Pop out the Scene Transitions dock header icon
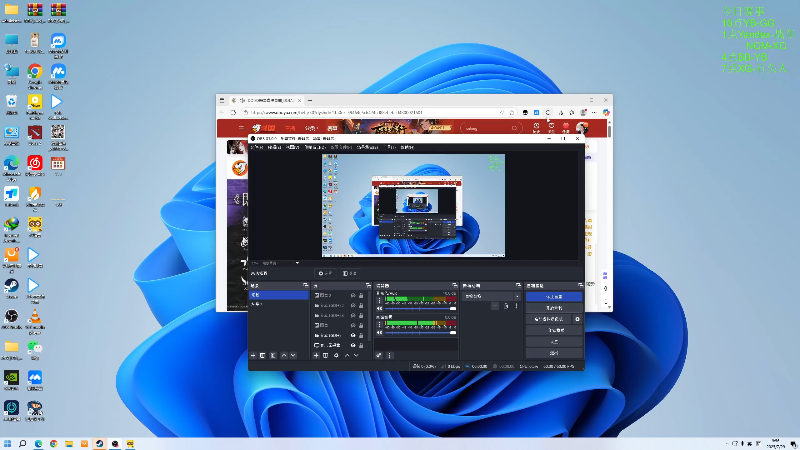Screen dimensions: 800x450 518,286
